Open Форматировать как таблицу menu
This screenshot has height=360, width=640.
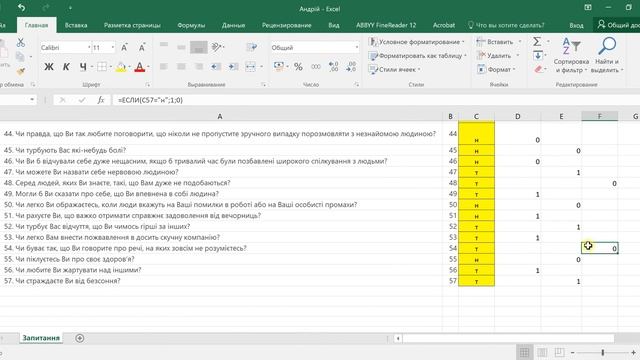click(x=418, y=56)
